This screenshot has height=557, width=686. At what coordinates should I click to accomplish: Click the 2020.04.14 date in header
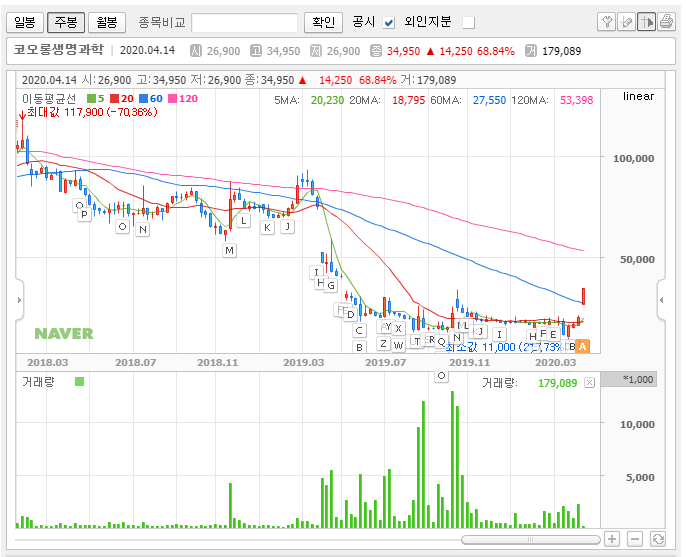click(147, 51)
